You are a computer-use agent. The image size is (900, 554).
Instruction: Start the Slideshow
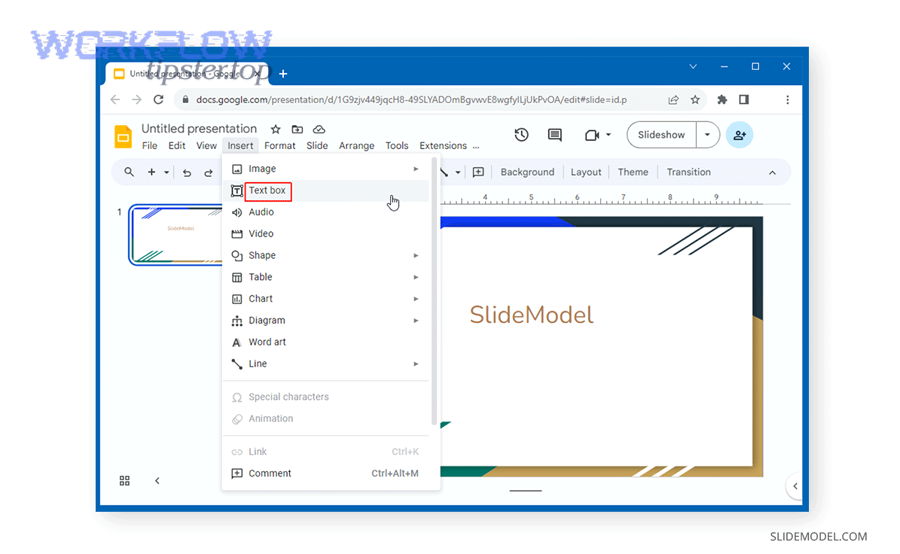pyautogui.click(x=661, y=135)
